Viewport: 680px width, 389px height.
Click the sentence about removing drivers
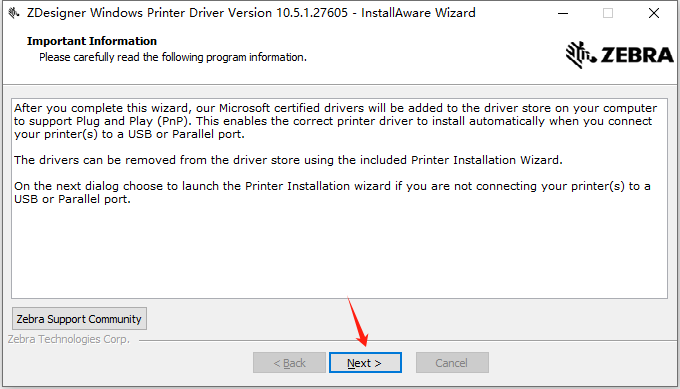pyautogui.click(x=288, y=160)
